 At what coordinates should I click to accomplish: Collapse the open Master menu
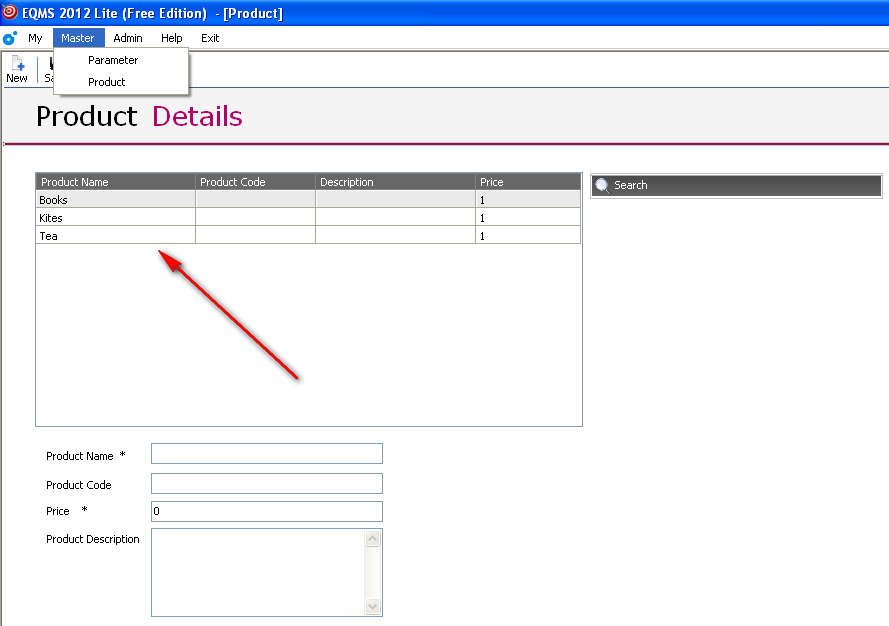click(x=78, y=38)
